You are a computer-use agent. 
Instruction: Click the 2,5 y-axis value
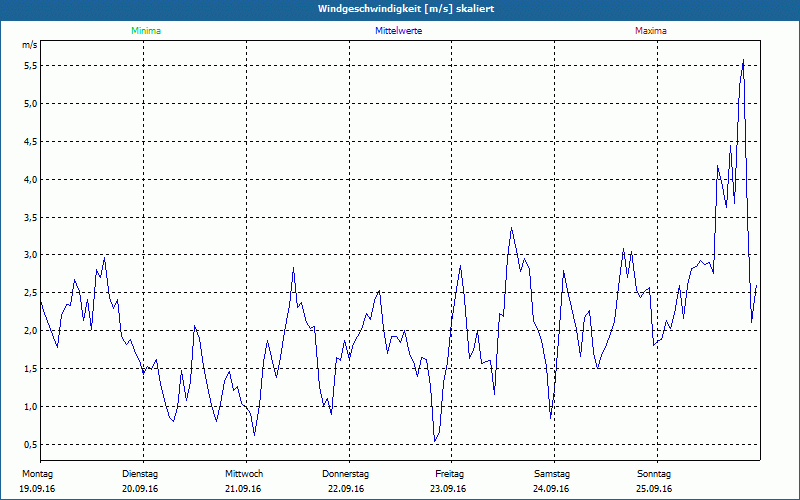30,293
